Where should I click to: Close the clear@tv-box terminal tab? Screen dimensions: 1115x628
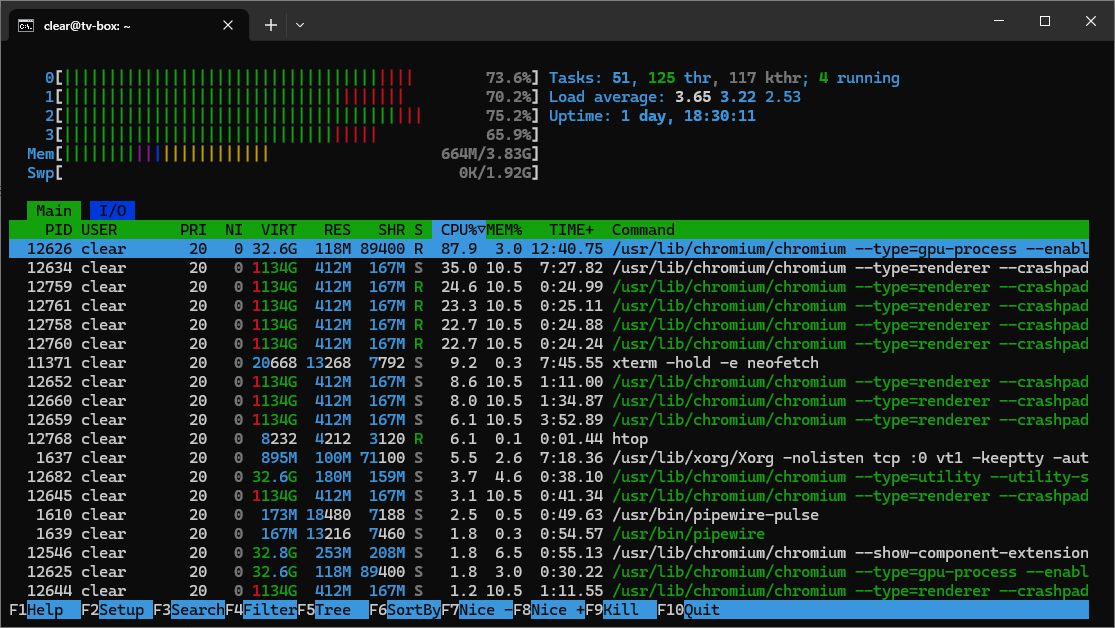[x=230, y=26]
